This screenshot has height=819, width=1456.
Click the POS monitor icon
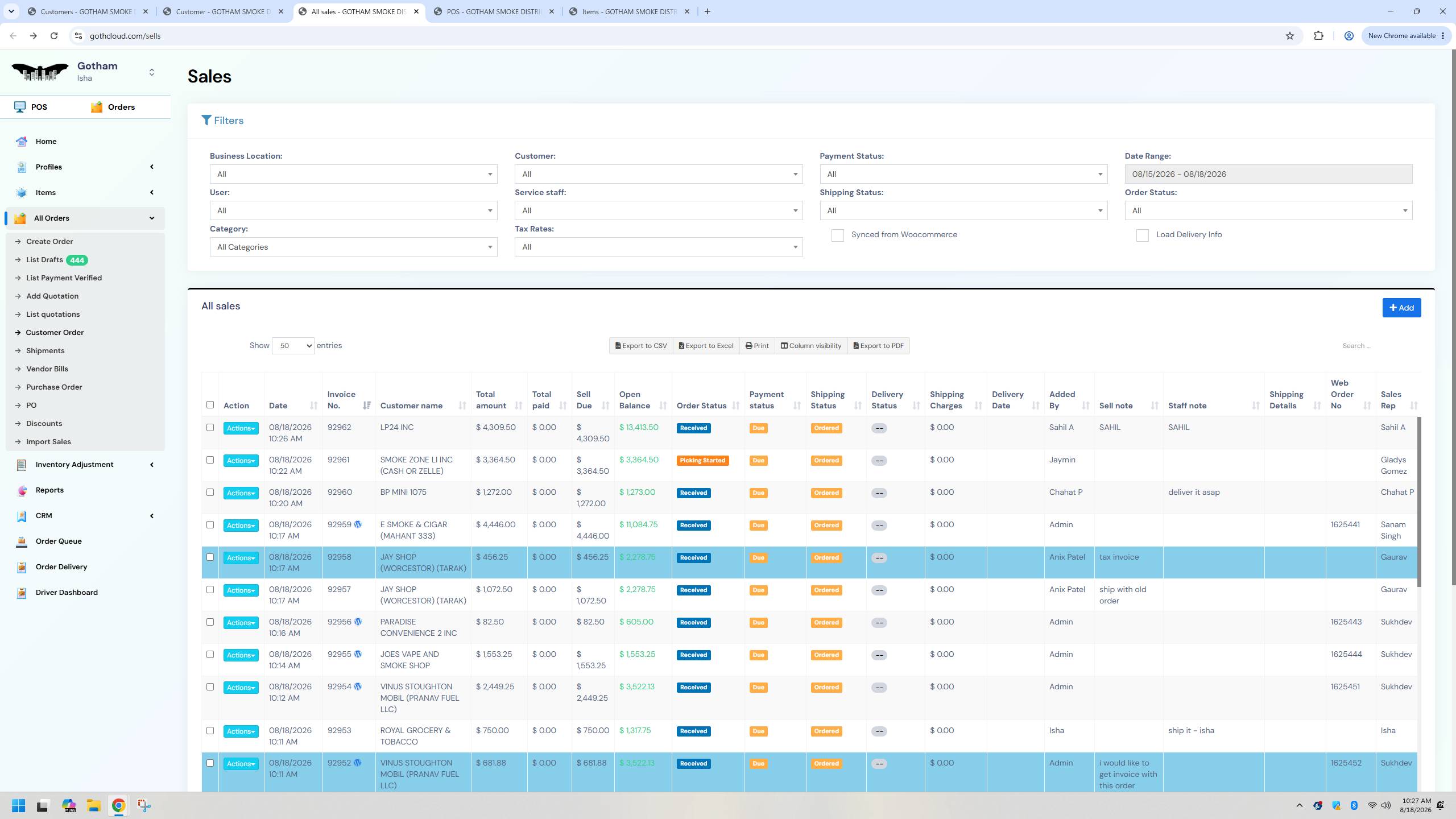point(20,107)
